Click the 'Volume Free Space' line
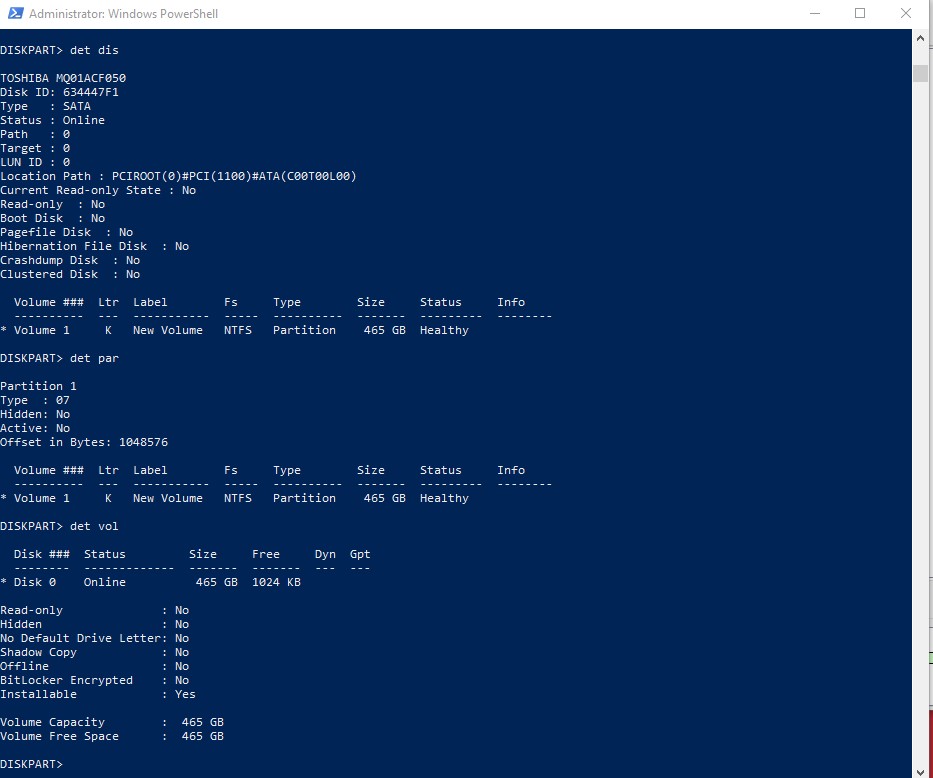Screen dimensions: 933x778 coord(110,736)
